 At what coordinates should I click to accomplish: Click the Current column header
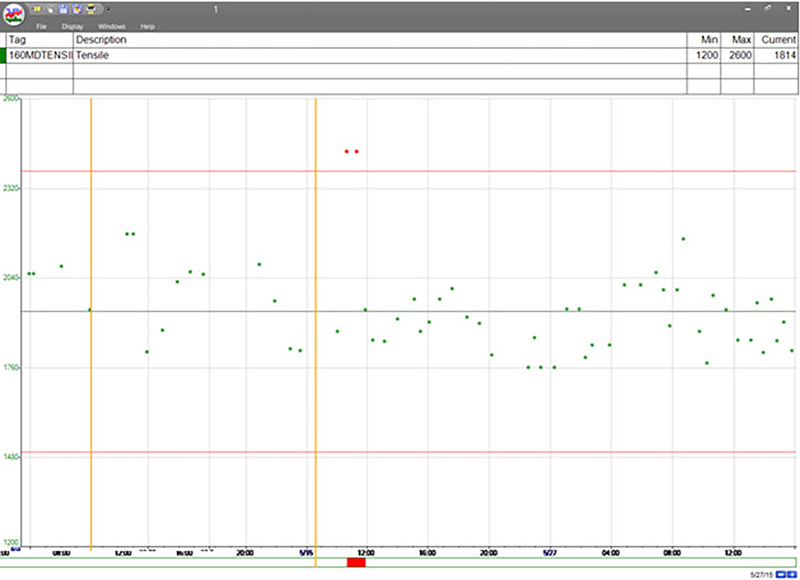tap(776, 40)
